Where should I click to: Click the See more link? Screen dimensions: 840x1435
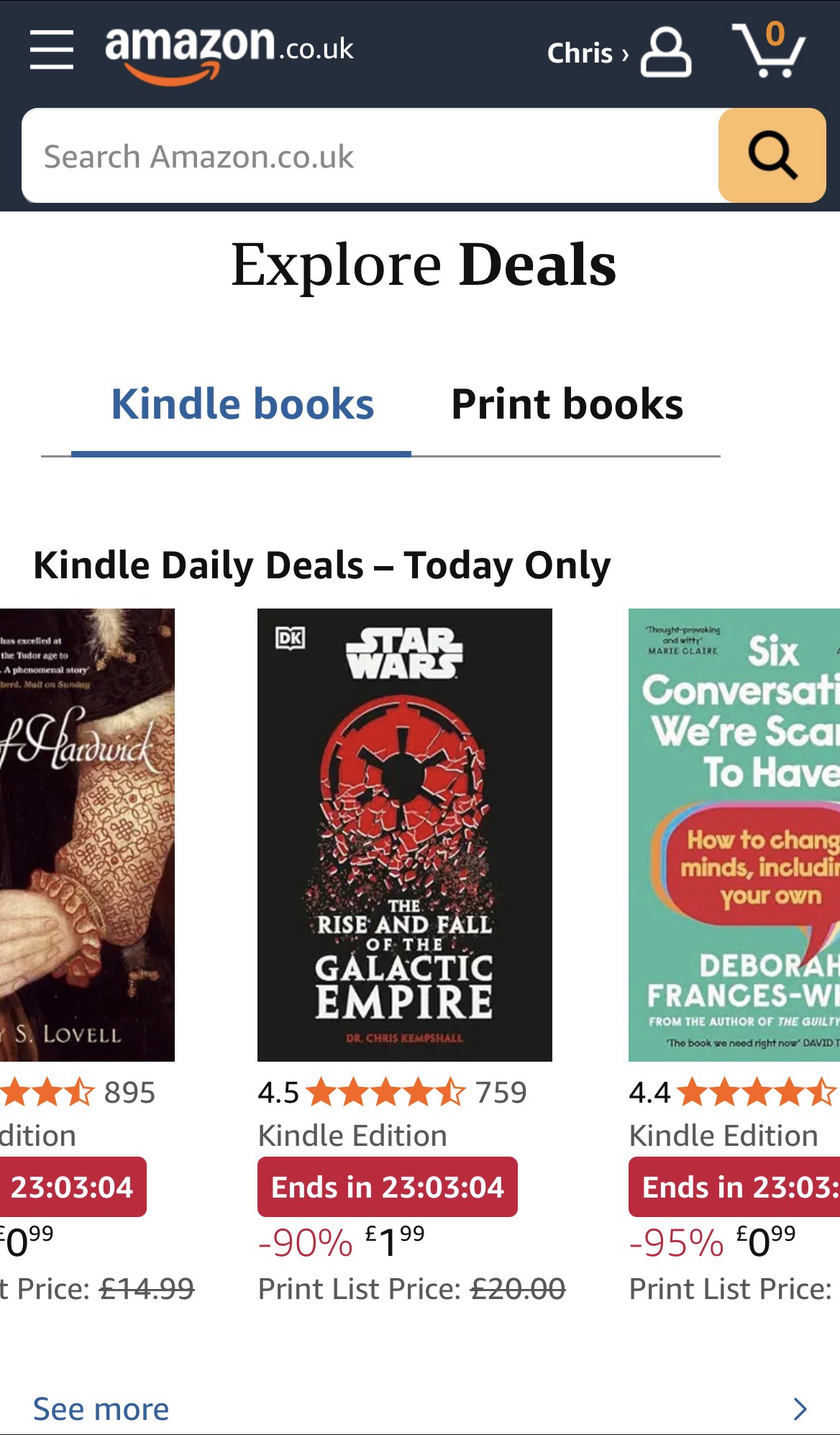[x=101, y=1409]
